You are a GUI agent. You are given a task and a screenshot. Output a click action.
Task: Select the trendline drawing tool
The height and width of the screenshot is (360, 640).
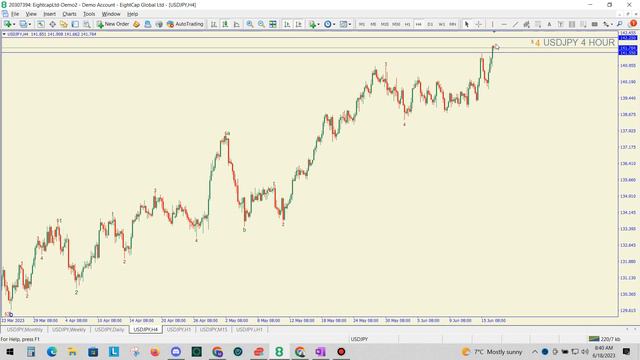(515, 24)
